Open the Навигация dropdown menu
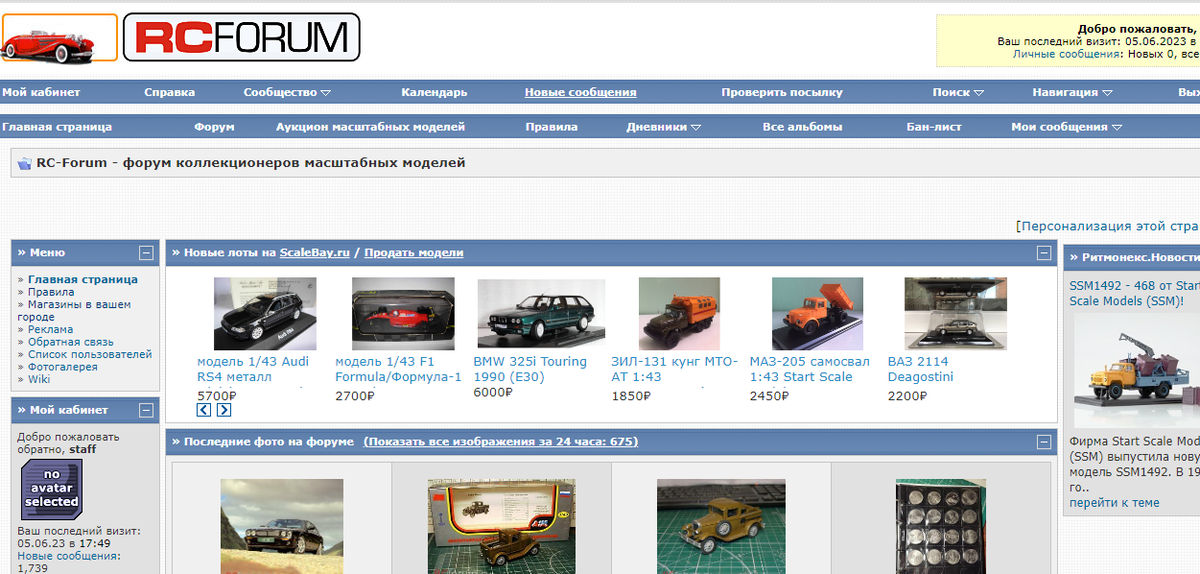The width and height of the screenshot is (1200, 574). click(1072, 92)
